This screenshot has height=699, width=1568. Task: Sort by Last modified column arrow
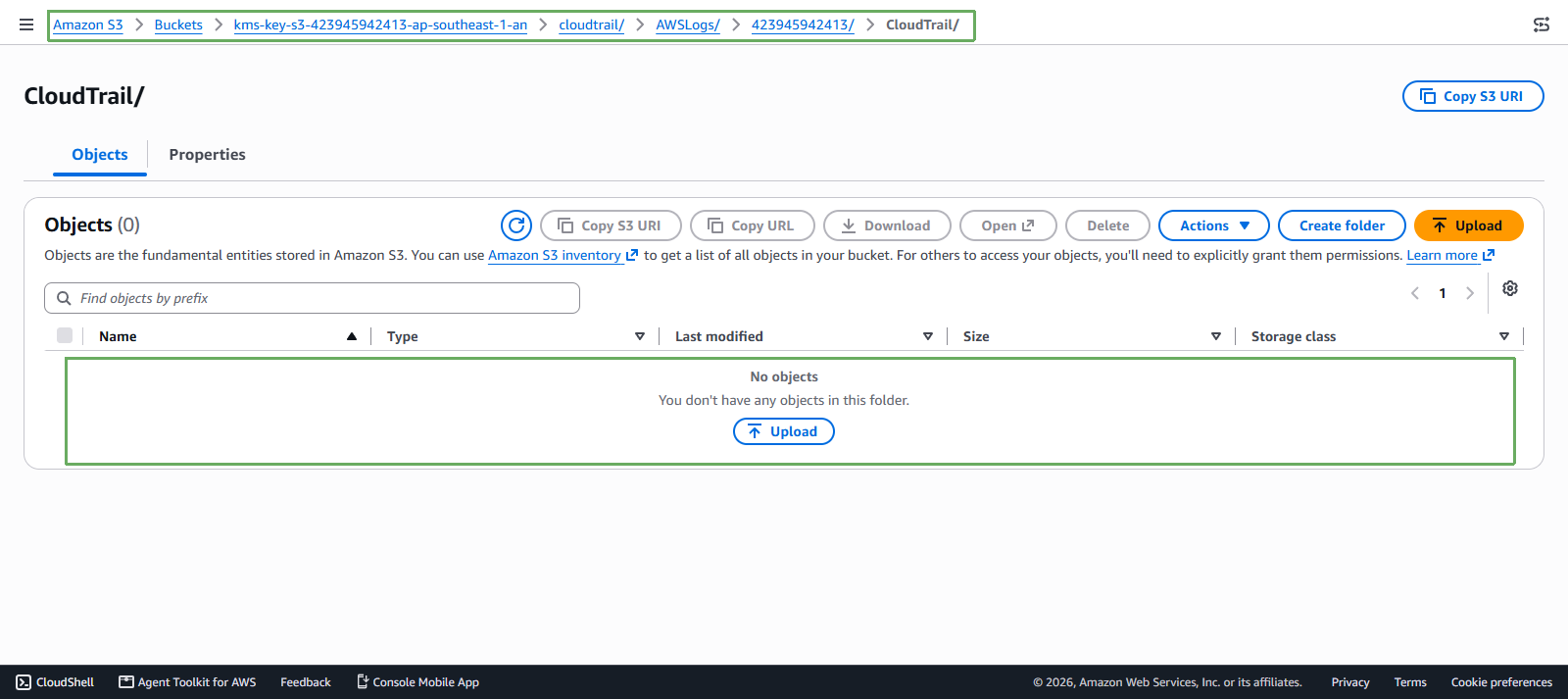pos(928,336)
